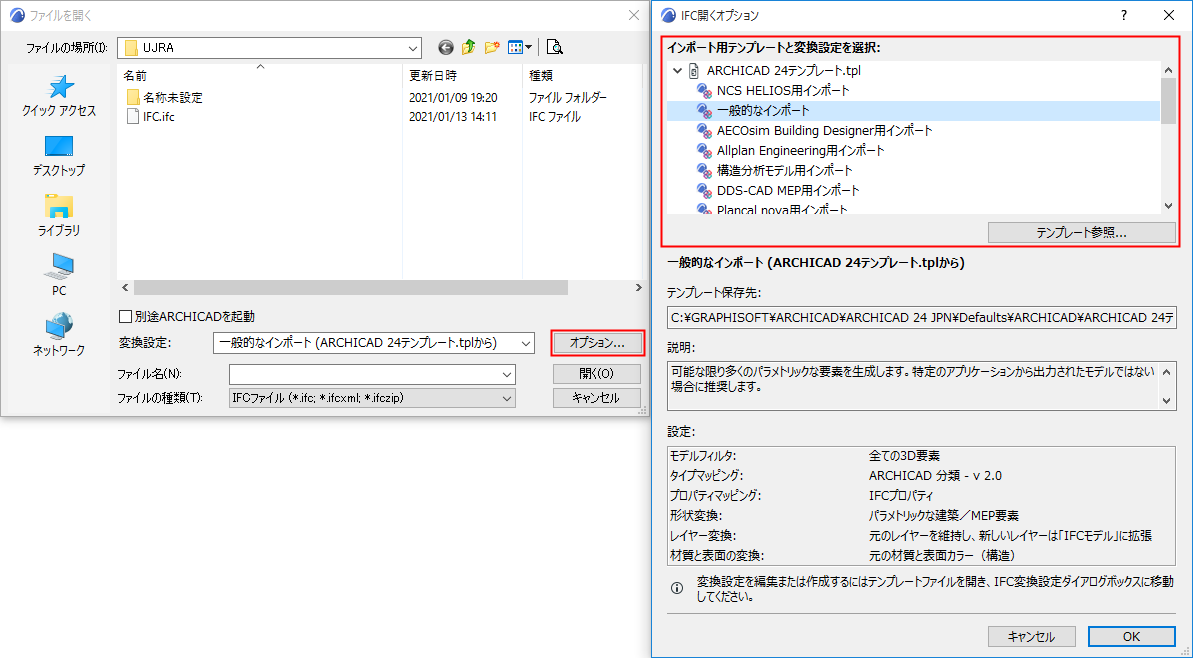The height and width of the screenshot is (658, 1193).
Task: Go up one folder level icon
Action: pyautogui.click(x=469, y=47)
